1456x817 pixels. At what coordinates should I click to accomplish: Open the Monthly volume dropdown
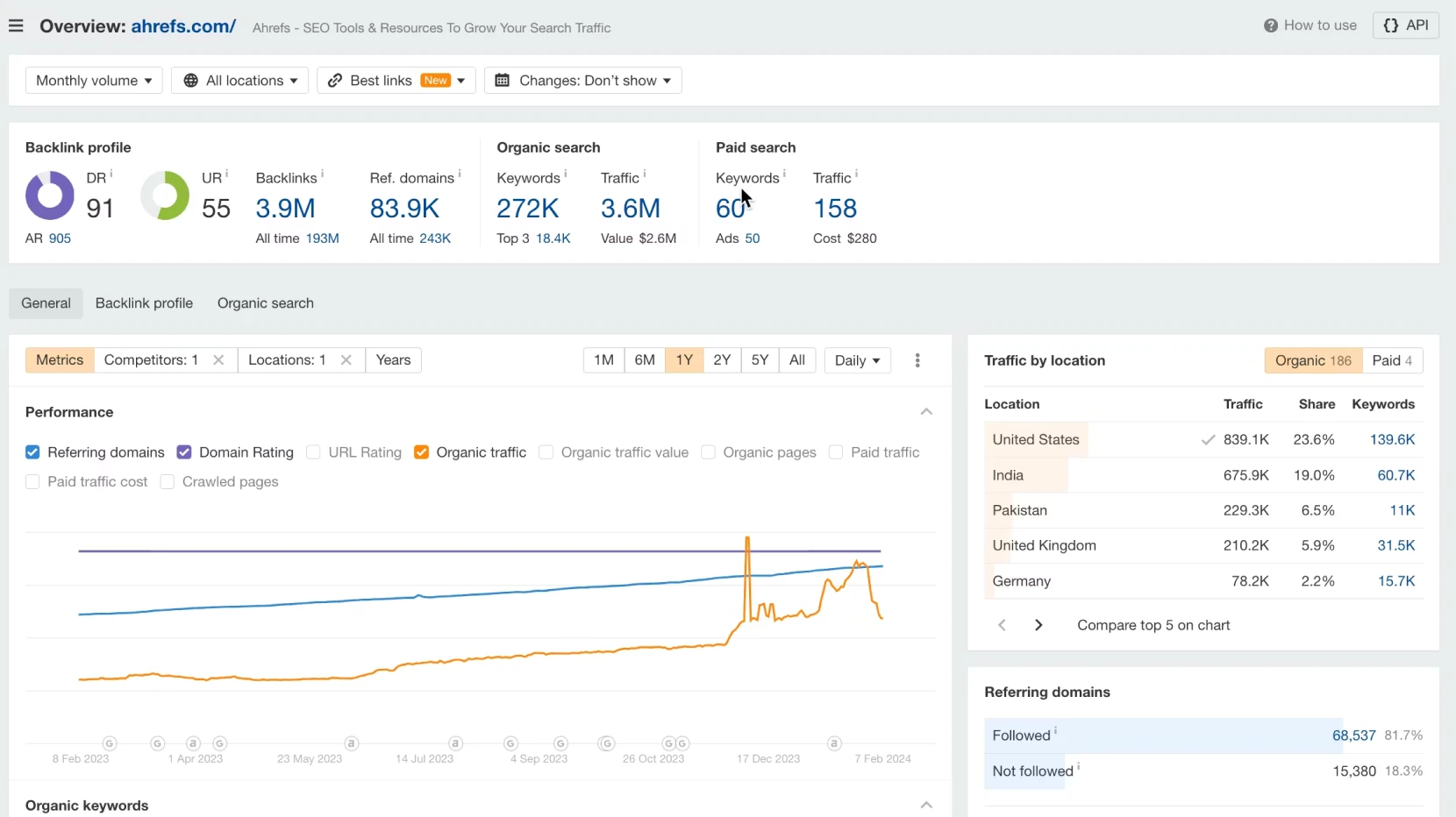point(93,80)
